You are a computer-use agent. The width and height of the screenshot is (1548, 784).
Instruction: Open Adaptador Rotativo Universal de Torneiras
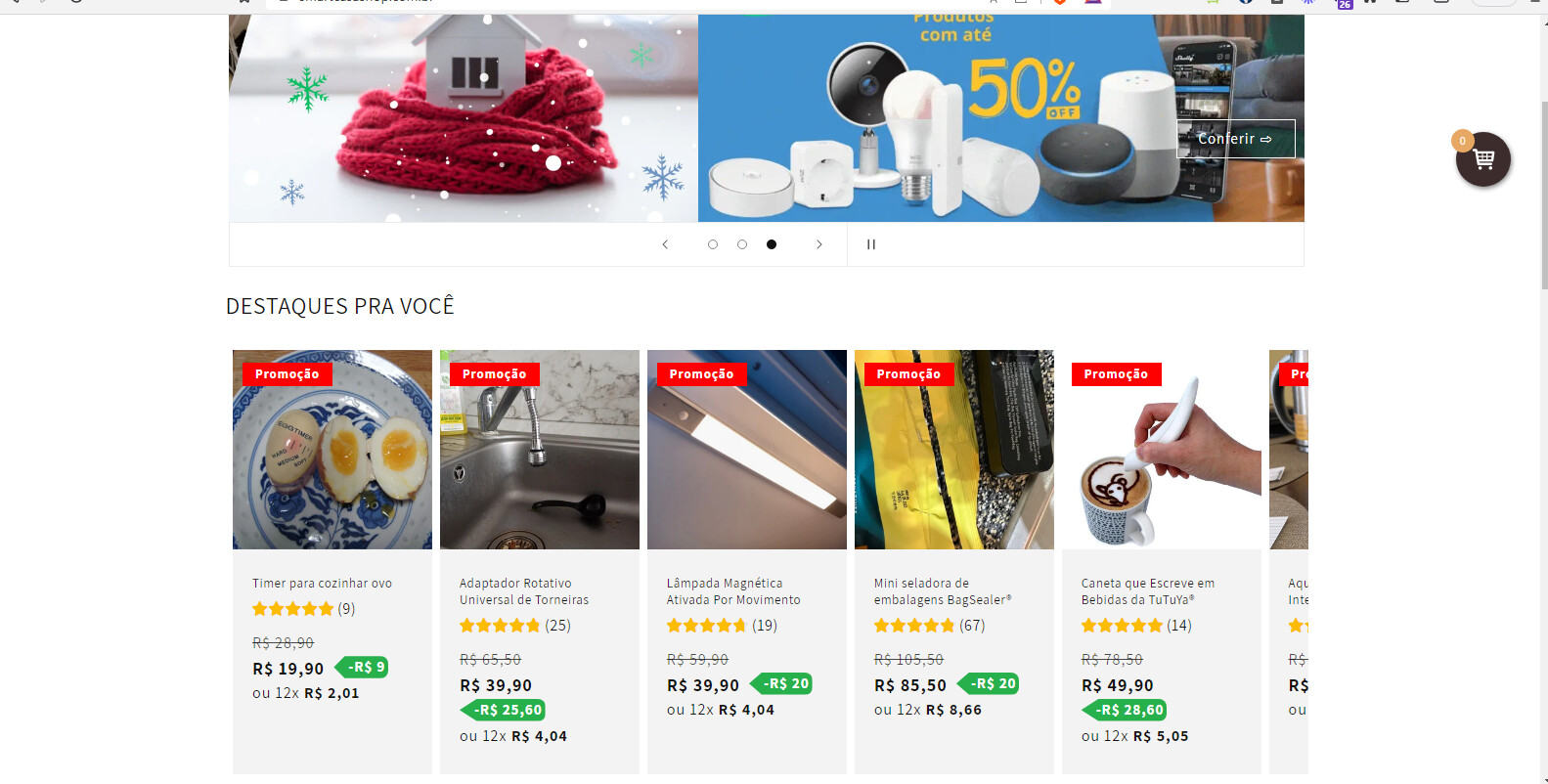(x=524, y=591)
